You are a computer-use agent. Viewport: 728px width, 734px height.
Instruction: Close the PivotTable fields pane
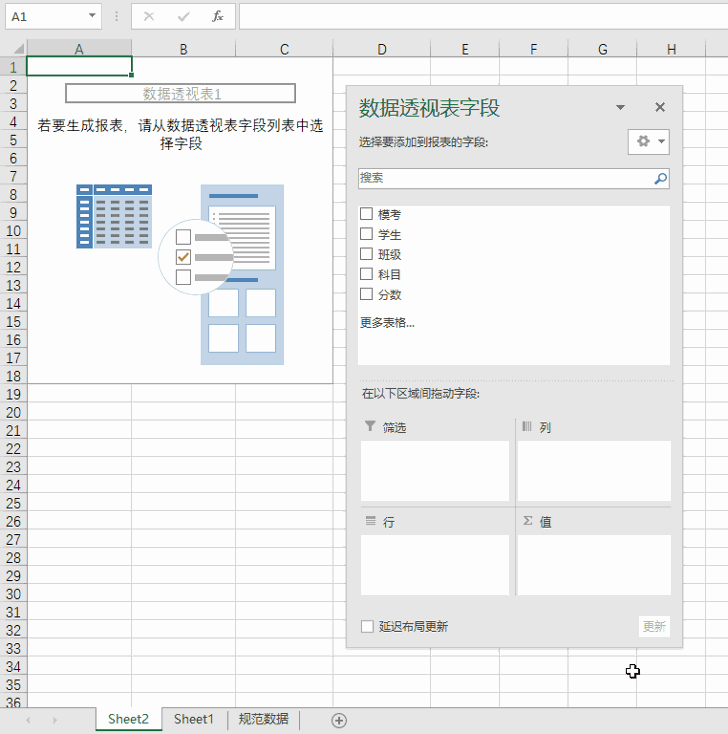[660, 107]
